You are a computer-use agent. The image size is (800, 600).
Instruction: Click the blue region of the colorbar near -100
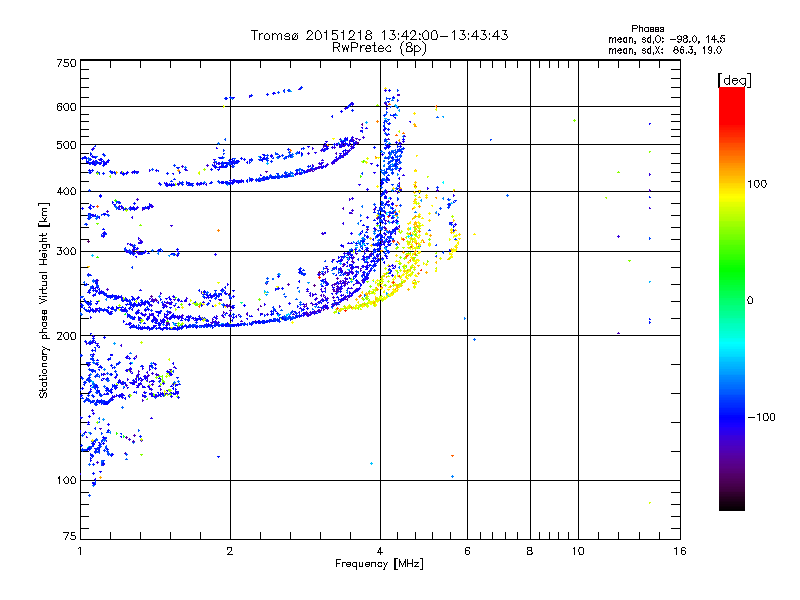click(732, 417)
